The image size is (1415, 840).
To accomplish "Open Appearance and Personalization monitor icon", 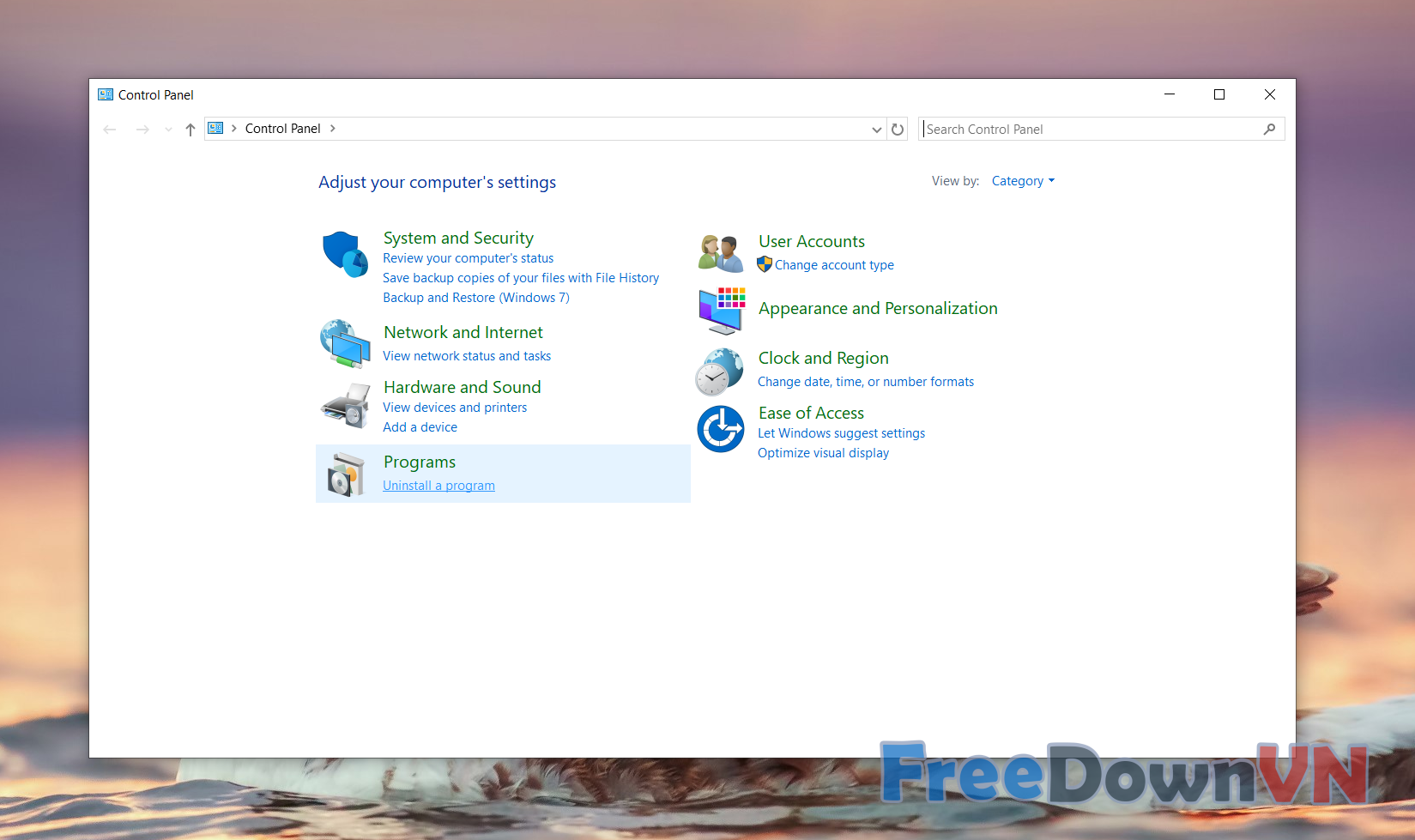I will point(721,311).
